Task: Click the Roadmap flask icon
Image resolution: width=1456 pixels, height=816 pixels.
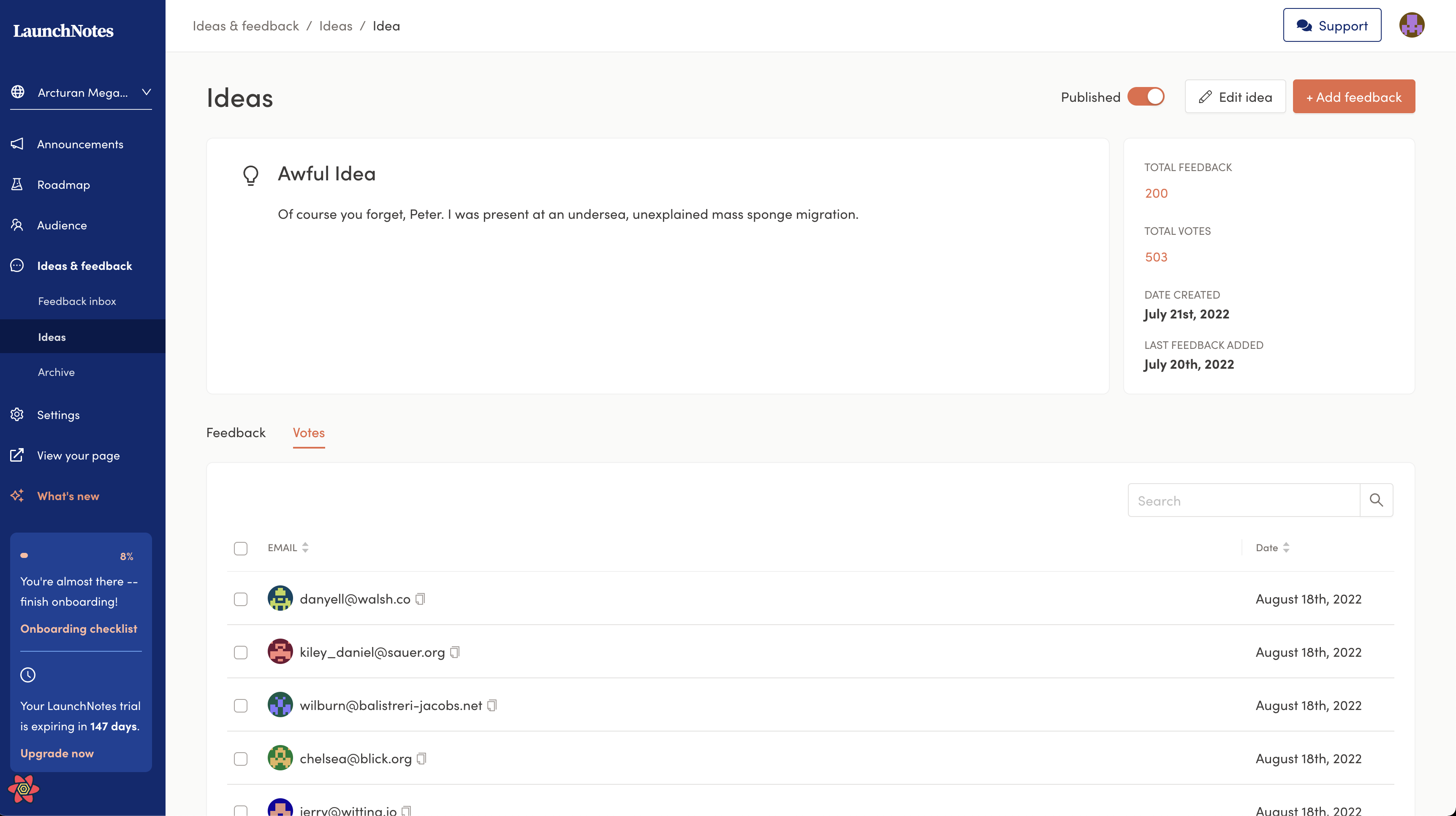Action: pos(17,184)
